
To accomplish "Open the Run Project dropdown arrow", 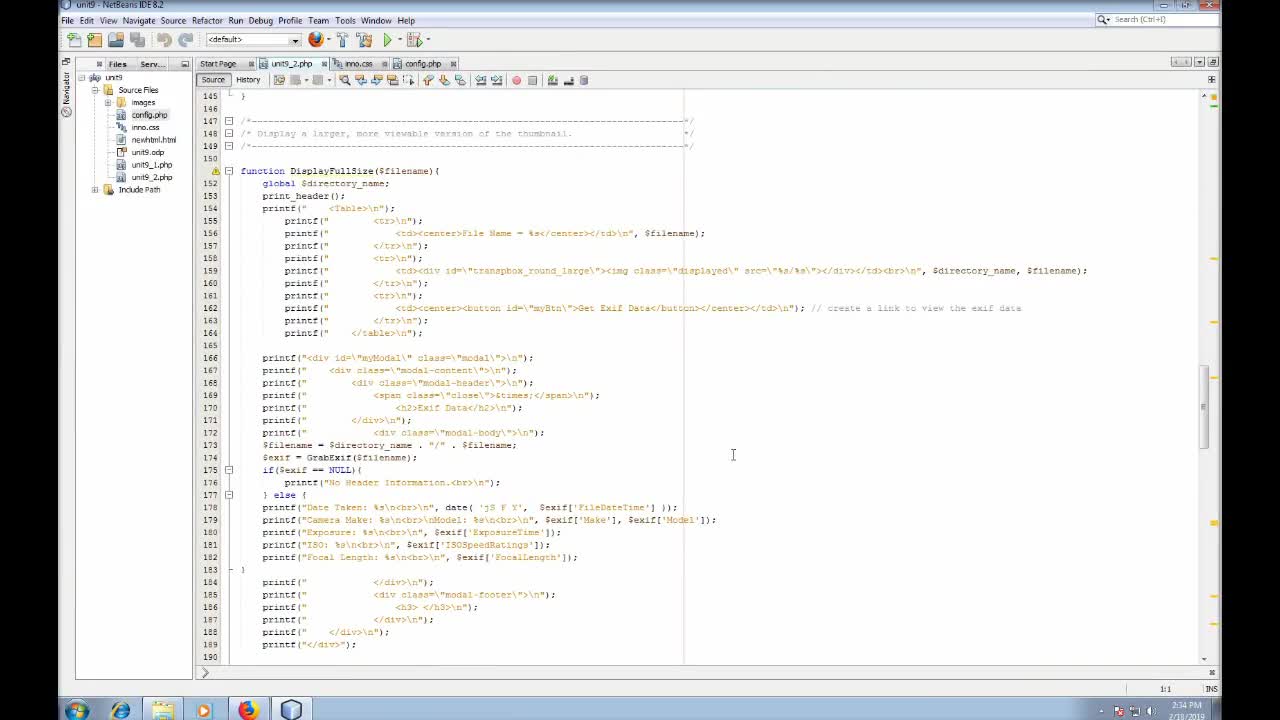I will 399,40.
